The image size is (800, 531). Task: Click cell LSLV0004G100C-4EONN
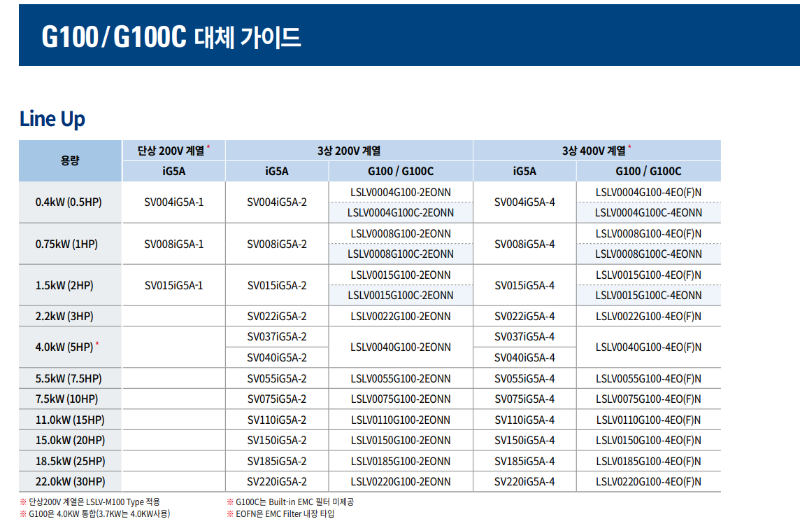click(648, 213)
